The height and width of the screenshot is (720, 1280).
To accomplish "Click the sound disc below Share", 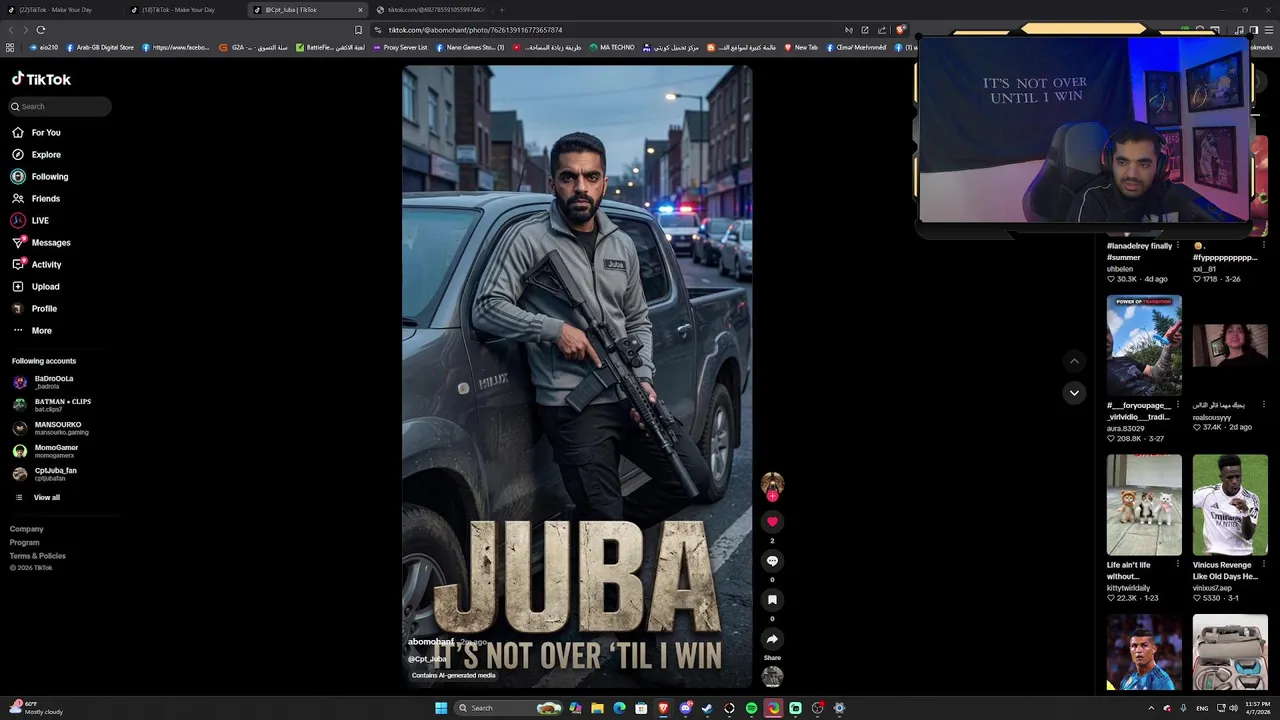I will [x=772, y=677].
